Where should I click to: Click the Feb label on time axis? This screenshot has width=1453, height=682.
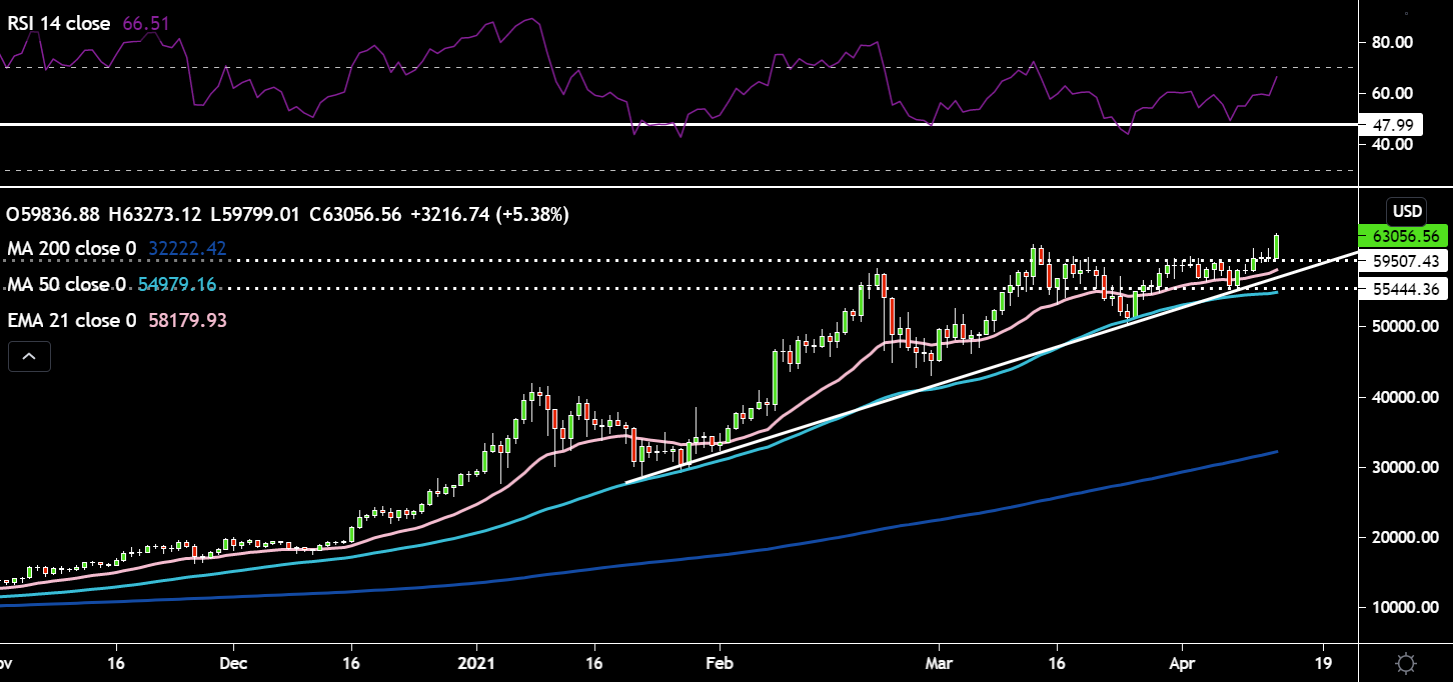pyautogui.click(x=718, y=663)
